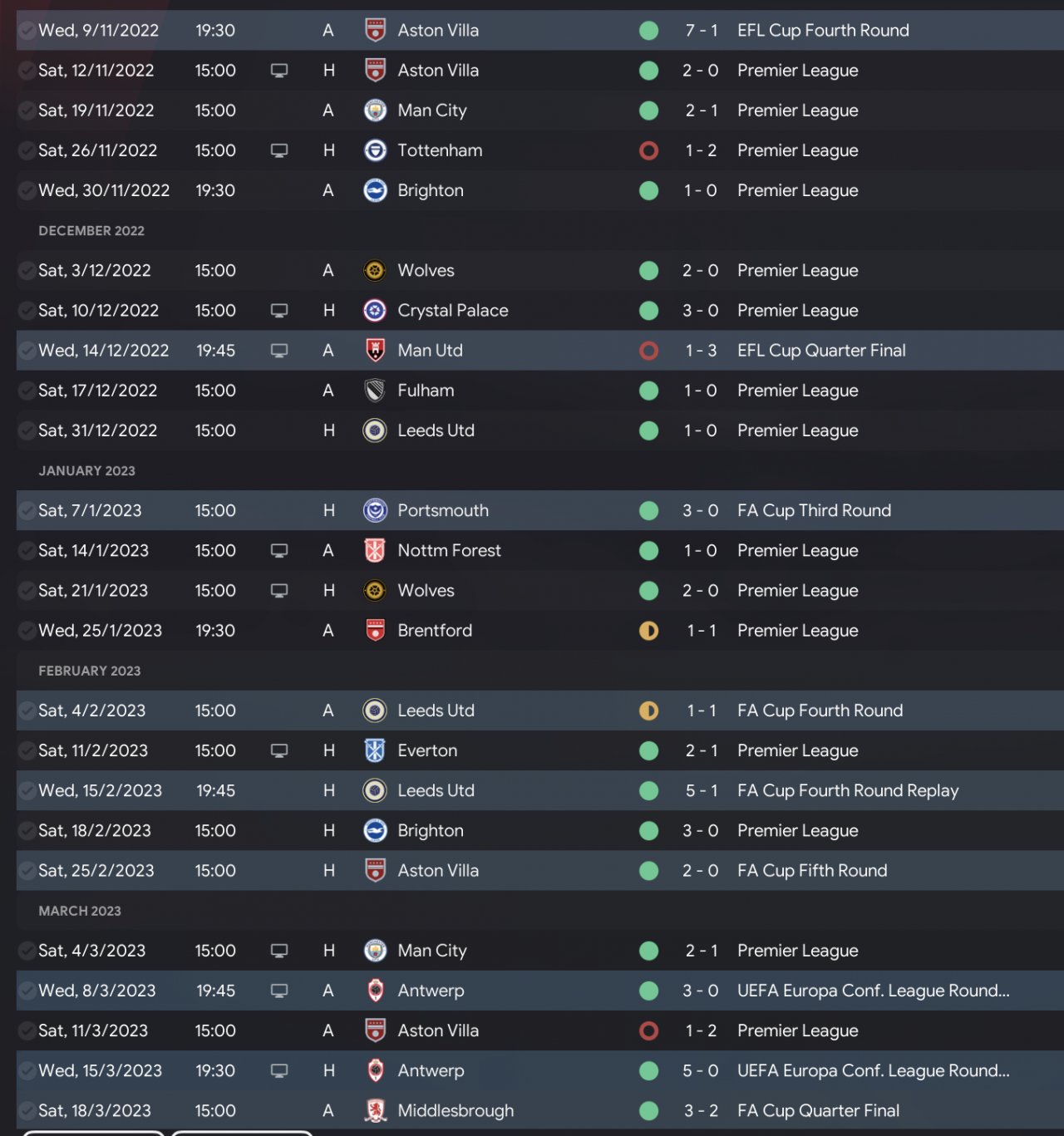
Task: Click TV broadcast icon for Man Utd match
Action: tap(279, 351)
